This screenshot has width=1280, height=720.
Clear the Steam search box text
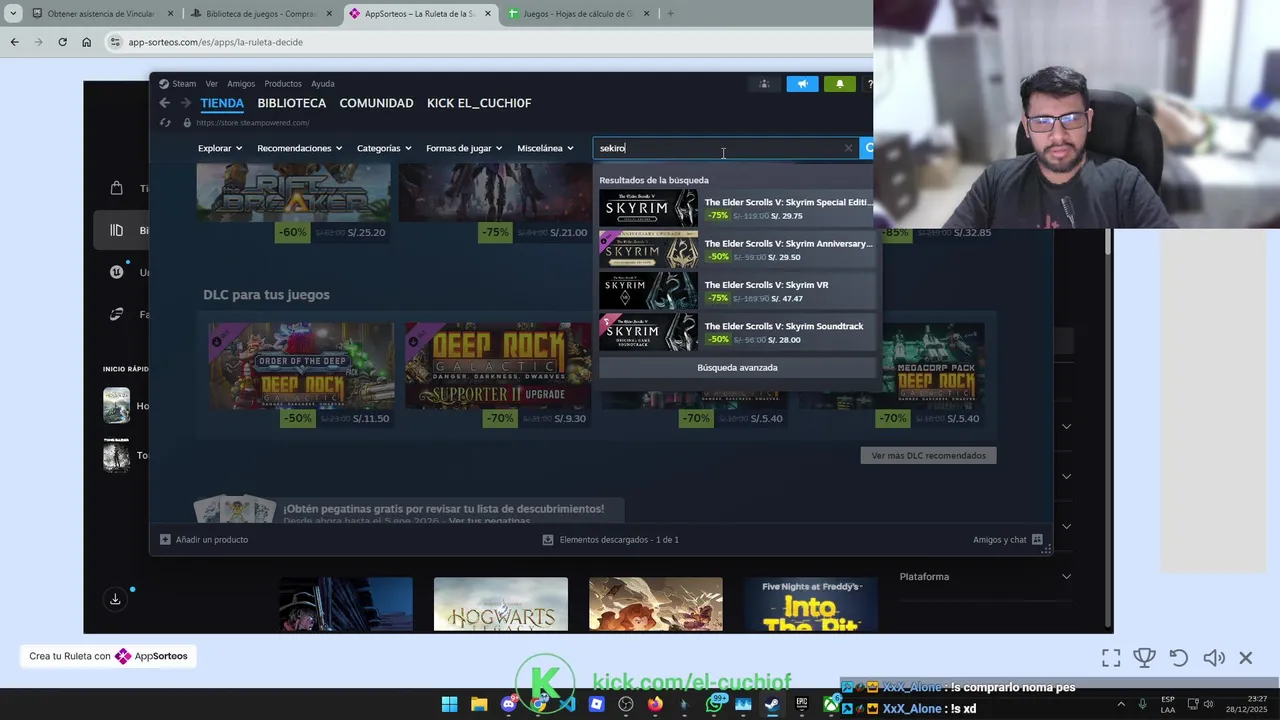point(848,148)
